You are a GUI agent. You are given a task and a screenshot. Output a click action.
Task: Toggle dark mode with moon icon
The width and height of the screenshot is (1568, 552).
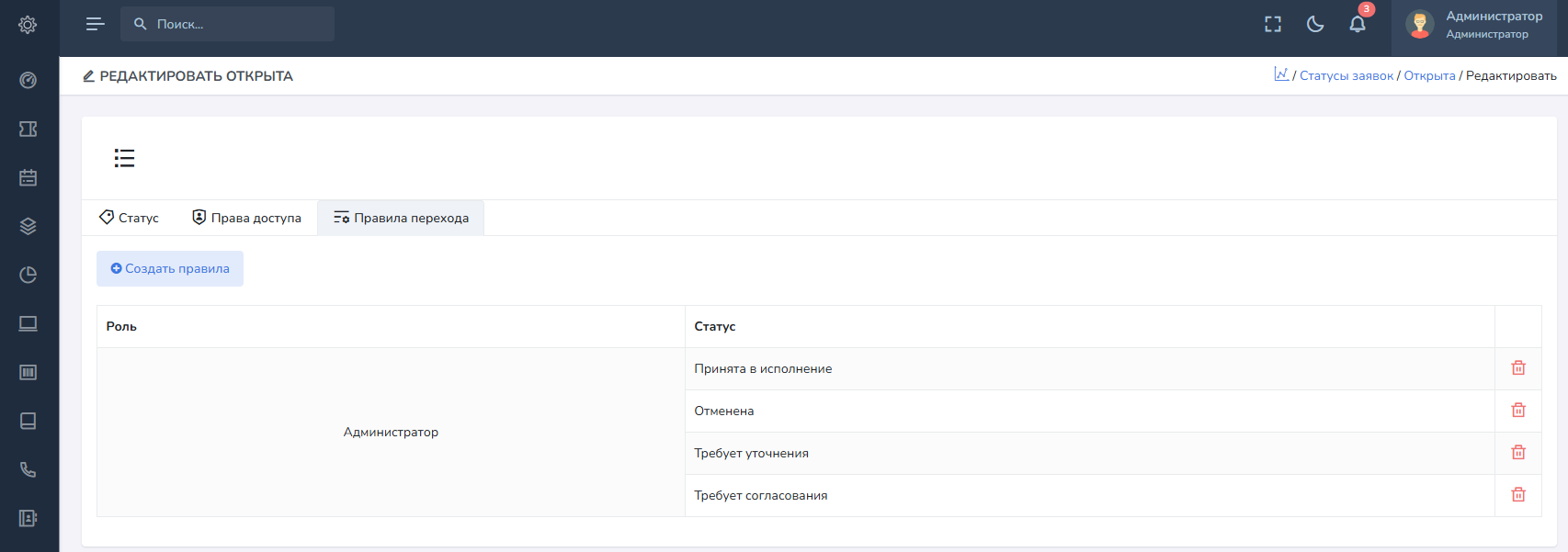click(x=1314, y=25)
